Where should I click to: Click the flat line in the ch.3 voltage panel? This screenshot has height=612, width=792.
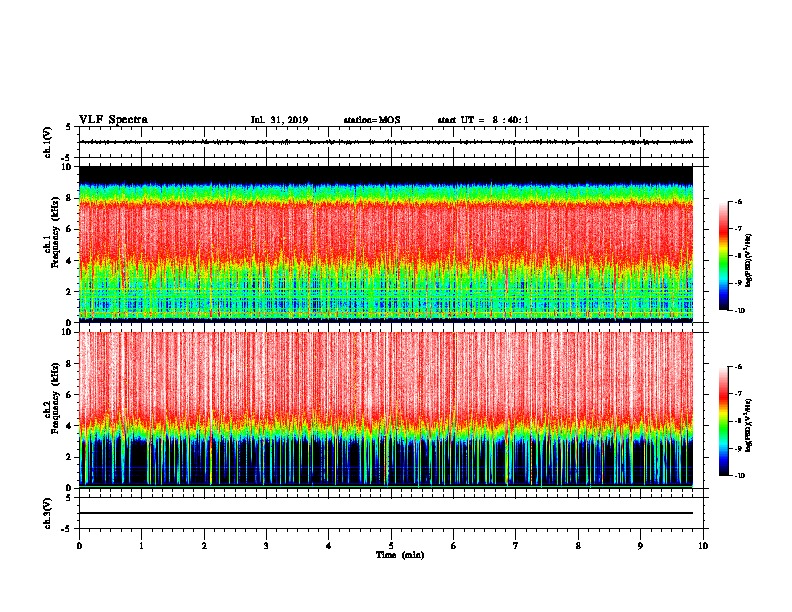coord(386,513)
